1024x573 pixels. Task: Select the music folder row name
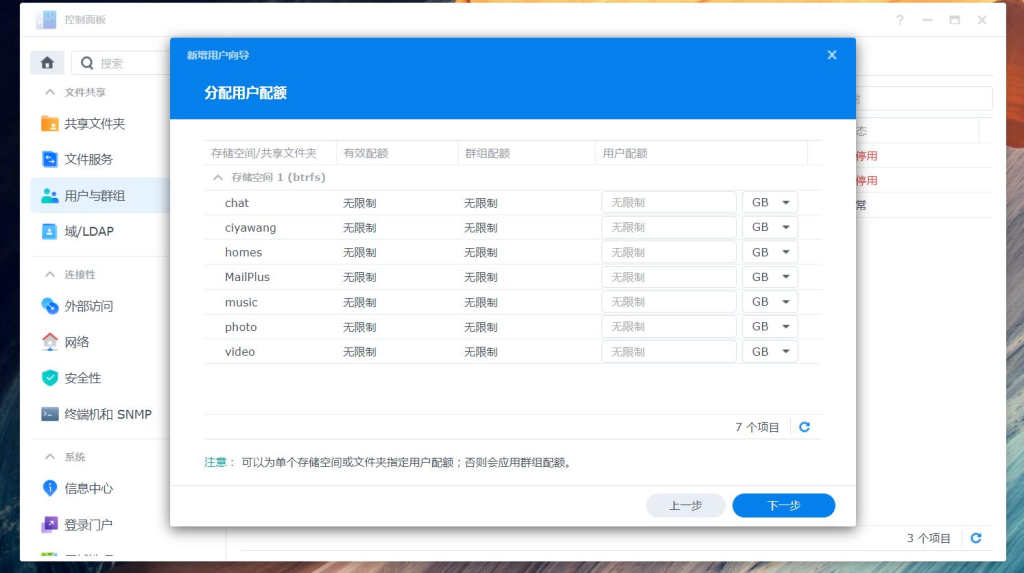(241, 303)
